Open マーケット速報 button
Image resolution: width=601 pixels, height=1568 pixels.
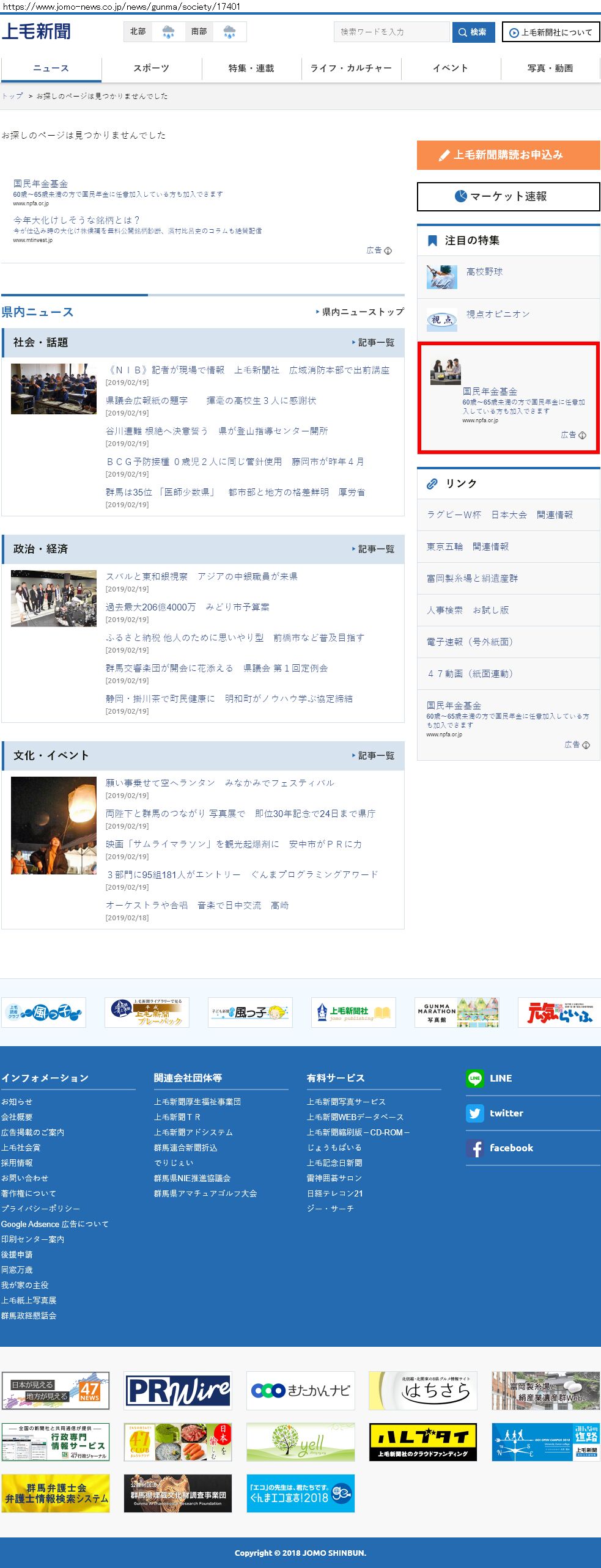[x=508, y=197]
